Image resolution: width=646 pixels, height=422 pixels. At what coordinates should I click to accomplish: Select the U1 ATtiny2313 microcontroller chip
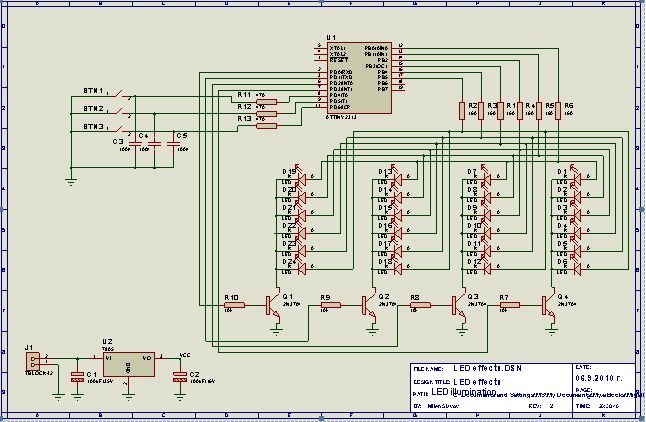[359, 77]
